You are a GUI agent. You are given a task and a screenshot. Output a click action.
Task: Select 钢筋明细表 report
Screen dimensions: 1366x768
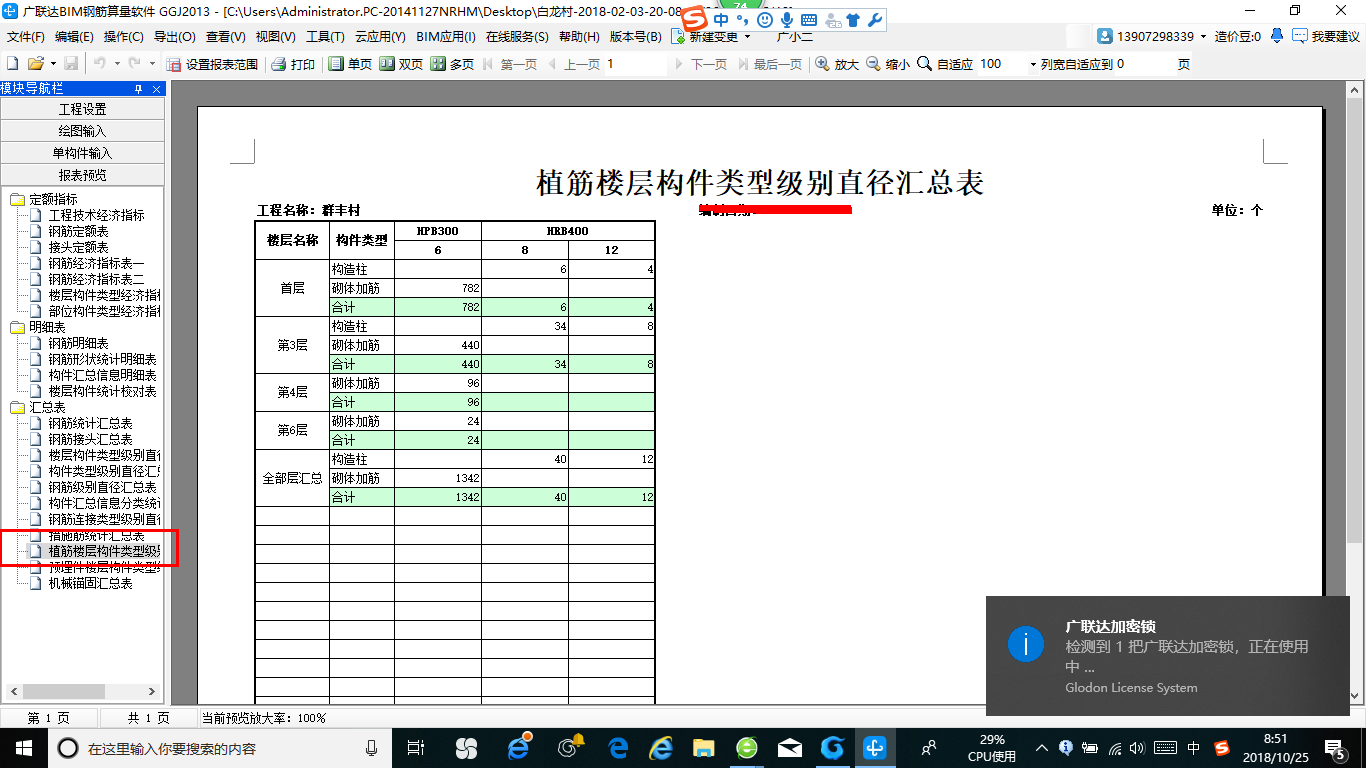78,343
